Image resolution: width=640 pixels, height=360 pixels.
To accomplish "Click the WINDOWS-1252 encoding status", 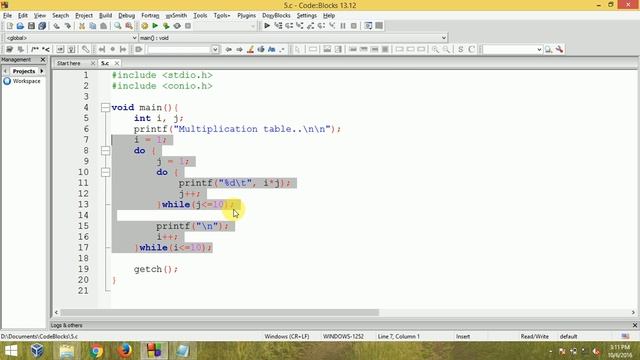I will tap(343, 336).
